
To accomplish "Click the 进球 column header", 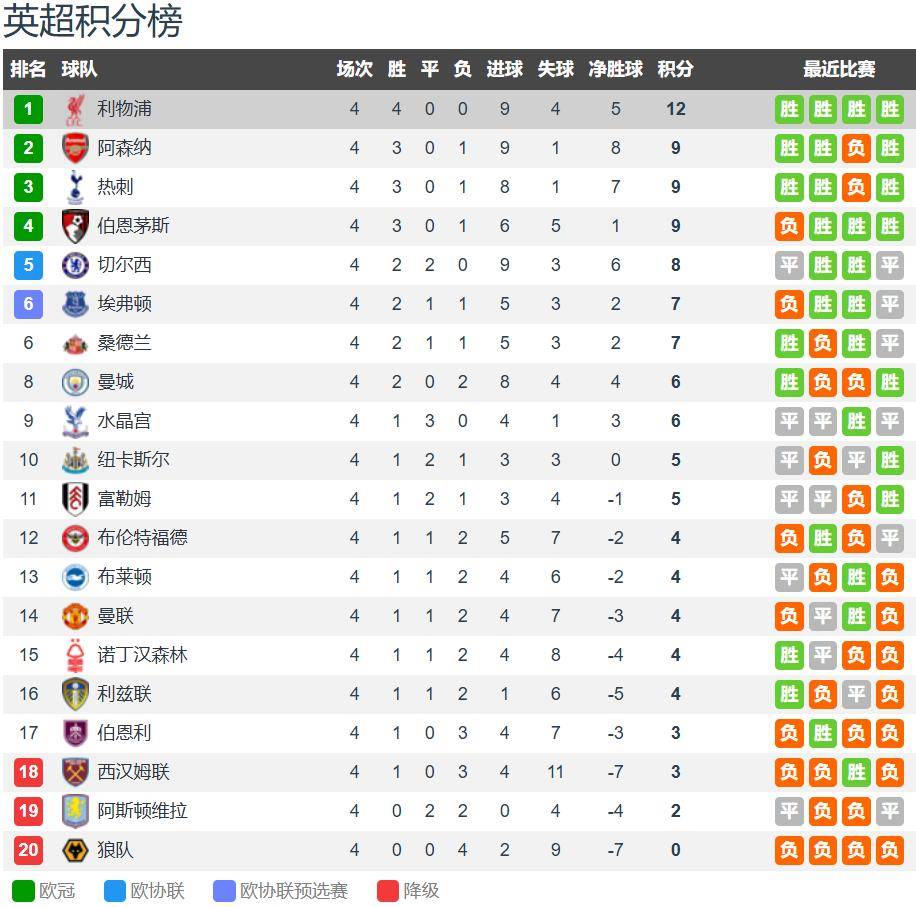I will pos(504,69).
